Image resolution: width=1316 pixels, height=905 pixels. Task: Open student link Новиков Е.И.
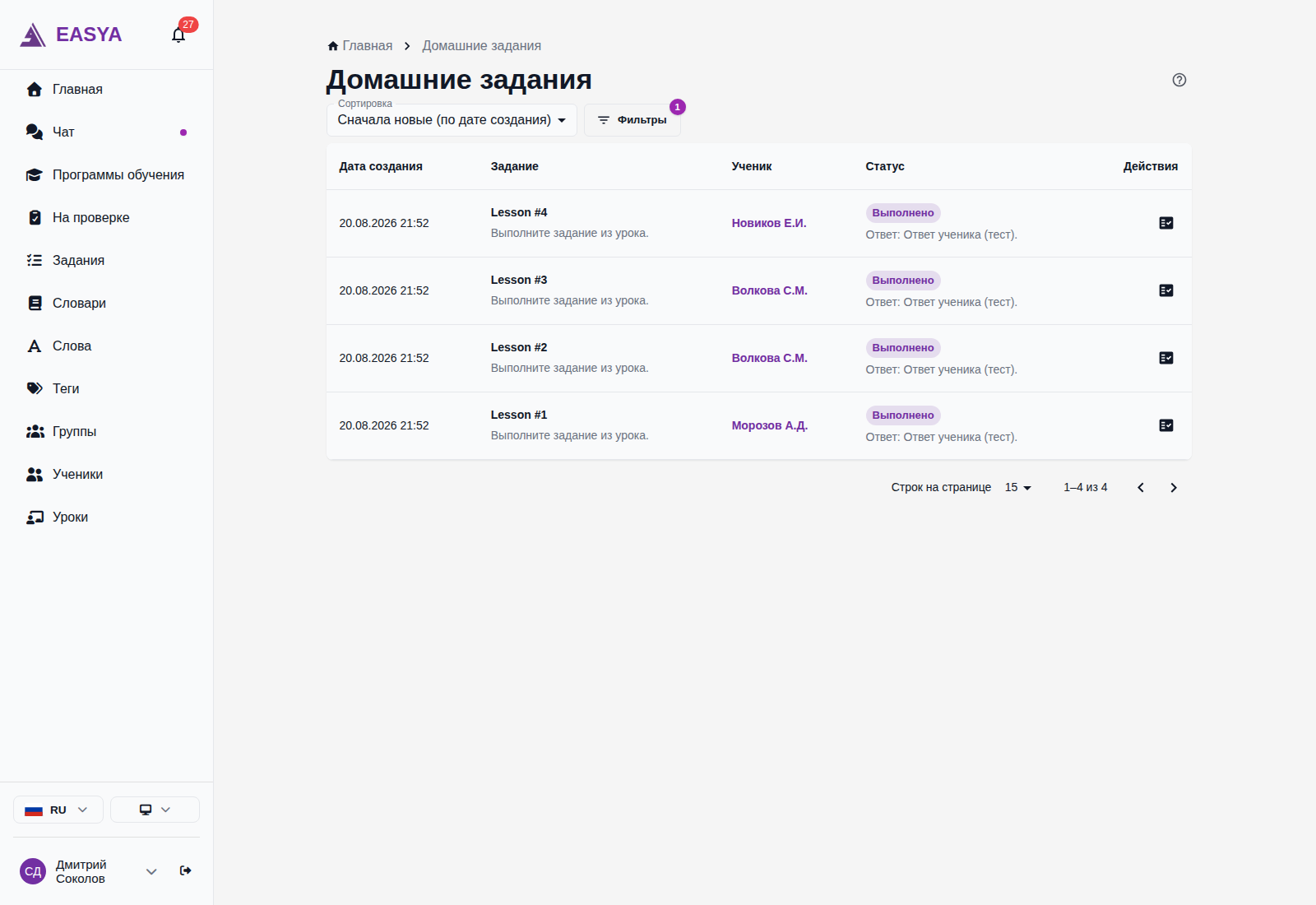[x=769, y=223]
